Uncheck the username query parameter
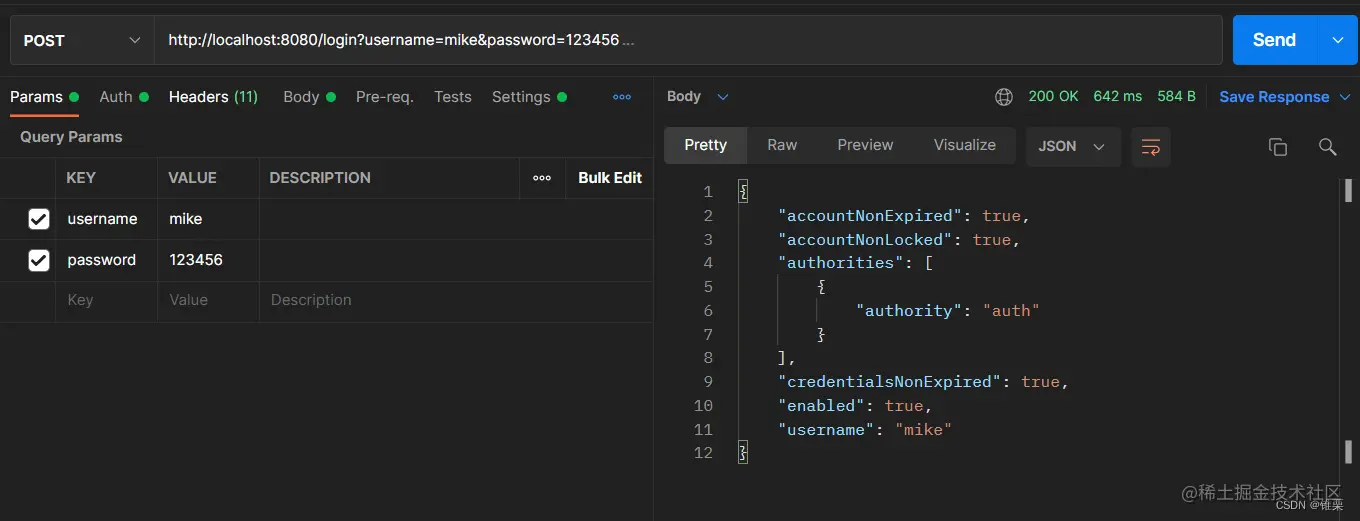Viewport: 1360px width, 521px height. point(39,219)
